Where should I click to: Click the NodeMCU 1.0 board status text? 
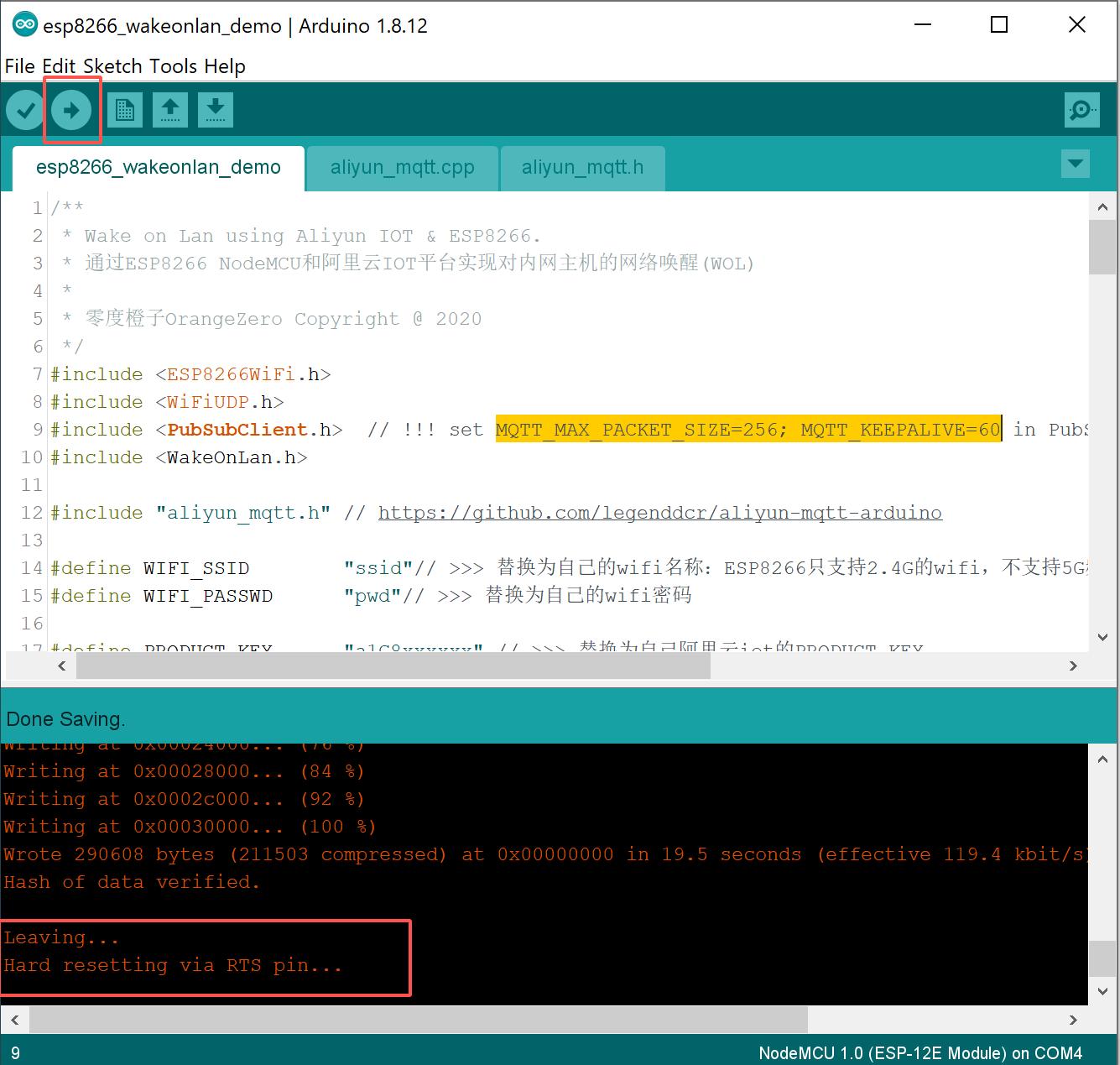pyautogui.click(x=920, y=1052)
